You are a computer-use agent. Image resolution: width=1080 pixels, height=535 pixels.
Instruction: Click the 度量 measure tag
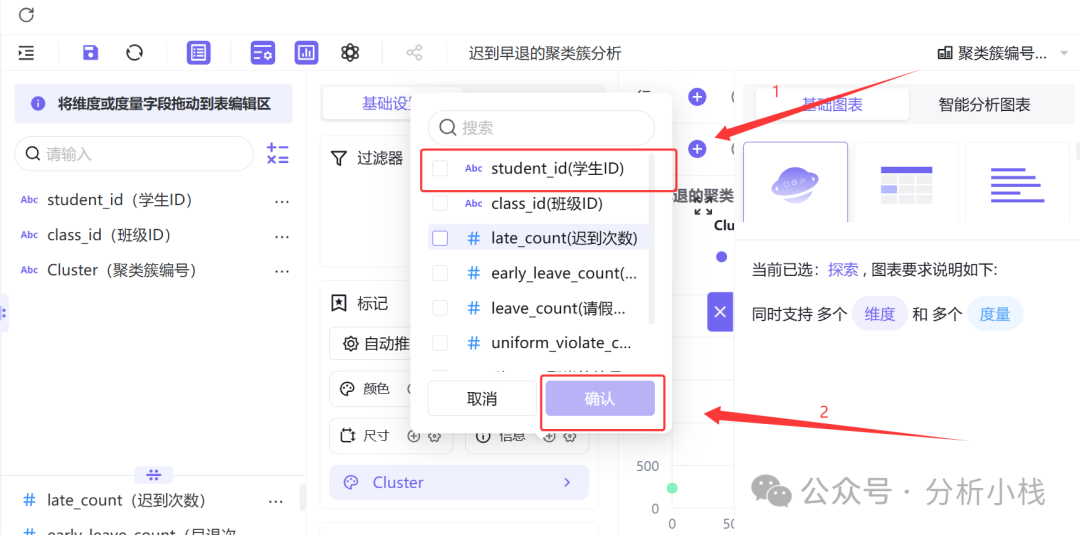995,315
